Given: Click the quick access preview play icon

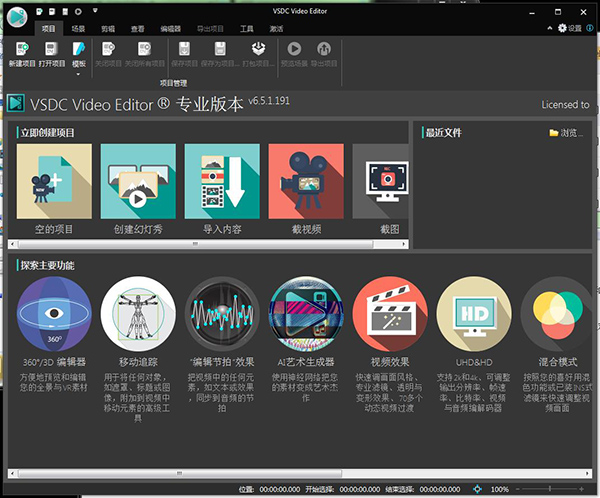Looking at the screenshot, I should click(78, 11).
